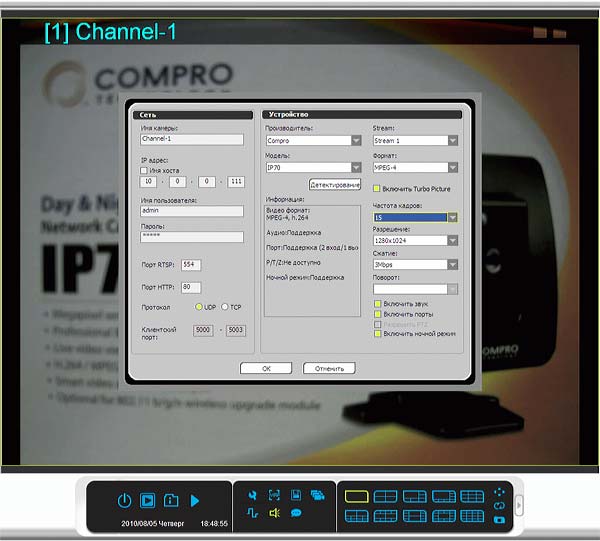Open playback mode with framed play icon
Image resolution: width=600 pixels, height=541 pixels.
click(148, 501)
